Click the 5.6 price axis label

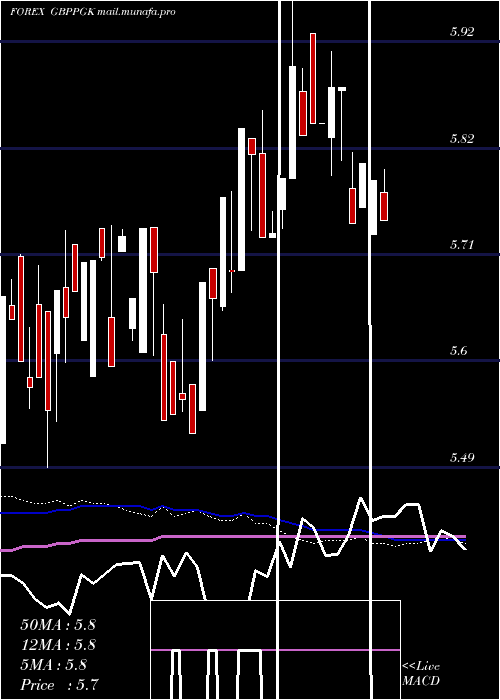459,351
